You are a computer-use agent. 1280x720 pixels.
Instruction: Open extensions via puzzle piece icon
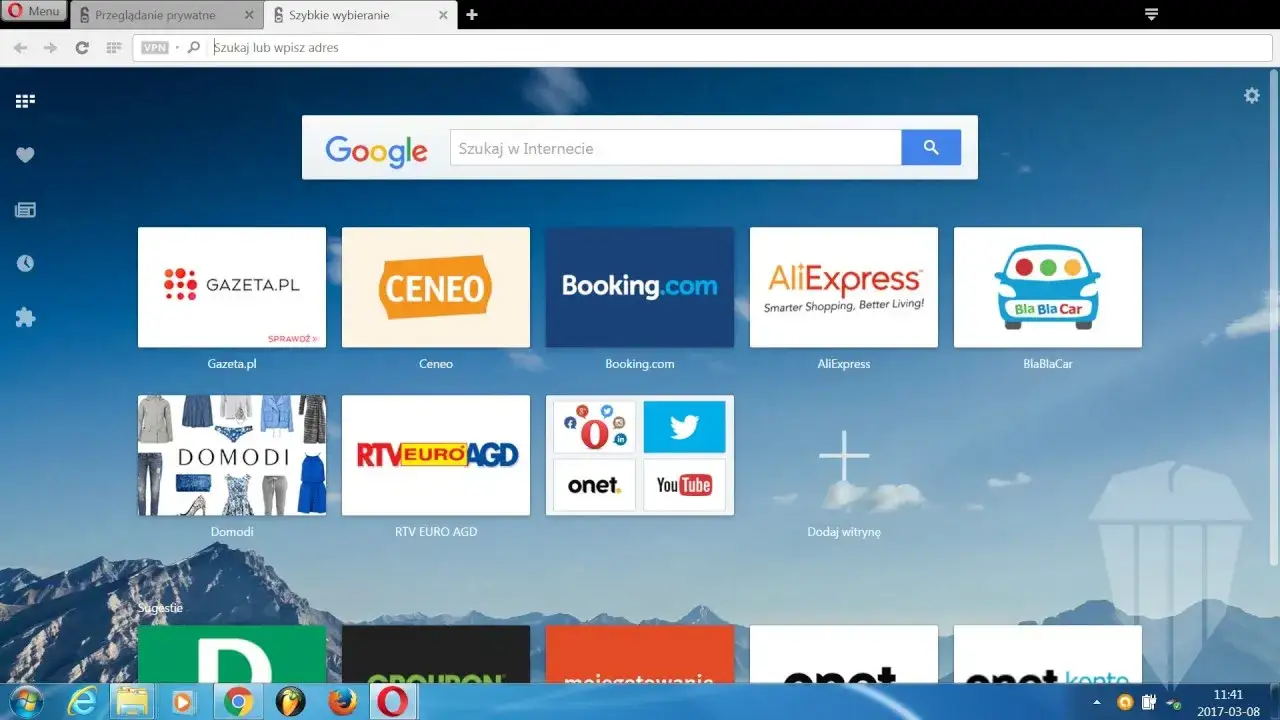tap(25, 318)
